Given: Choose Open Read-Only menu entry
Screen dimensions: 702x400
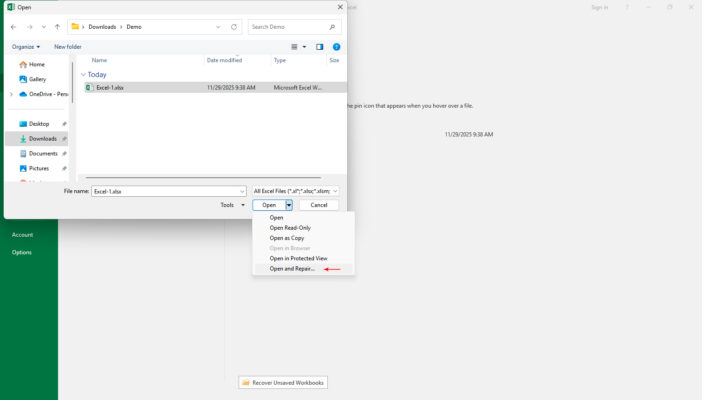Looking at the screenshot, I should (290, 228).
